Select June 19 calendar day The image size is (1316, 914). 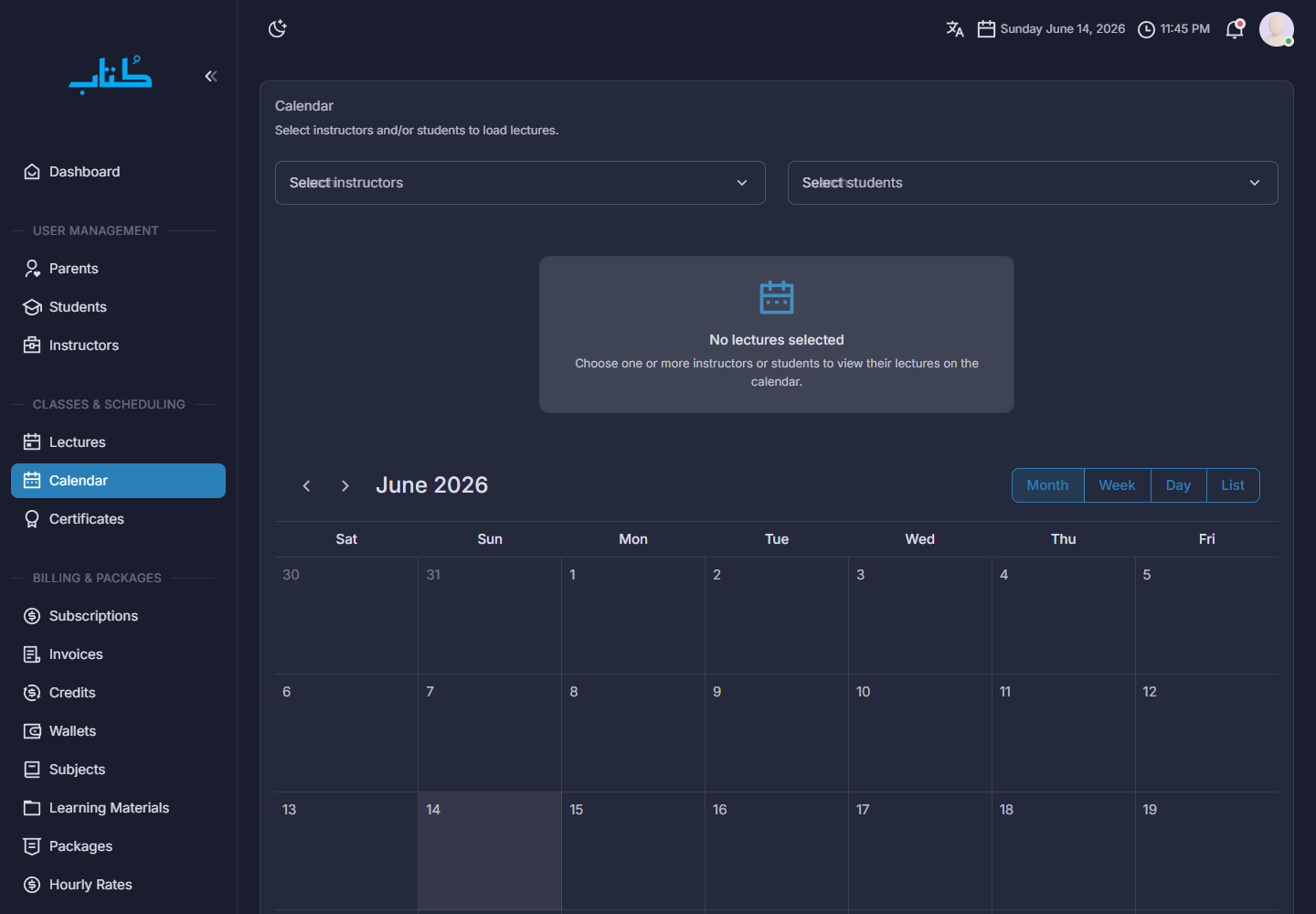pyautogui.click(x=1207, y=851)
